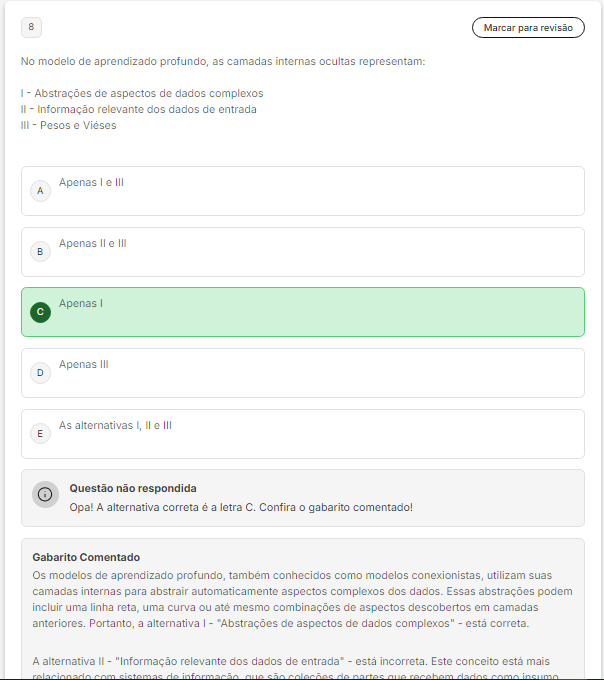Choose the answer text 'Apenas II e III'
Viewport: 604px width, 680px height.
click(92, 243)
